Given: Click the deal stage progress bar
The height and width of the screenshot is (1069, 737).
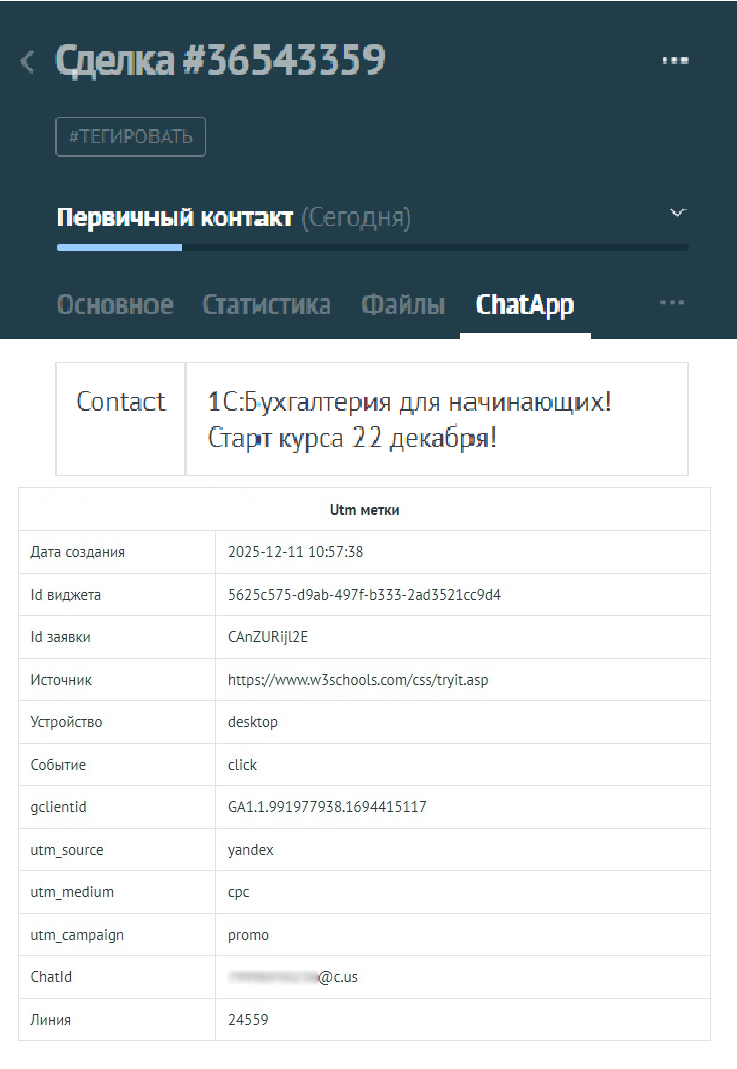Looking at the screenshot, I should (x=372, y=247).
